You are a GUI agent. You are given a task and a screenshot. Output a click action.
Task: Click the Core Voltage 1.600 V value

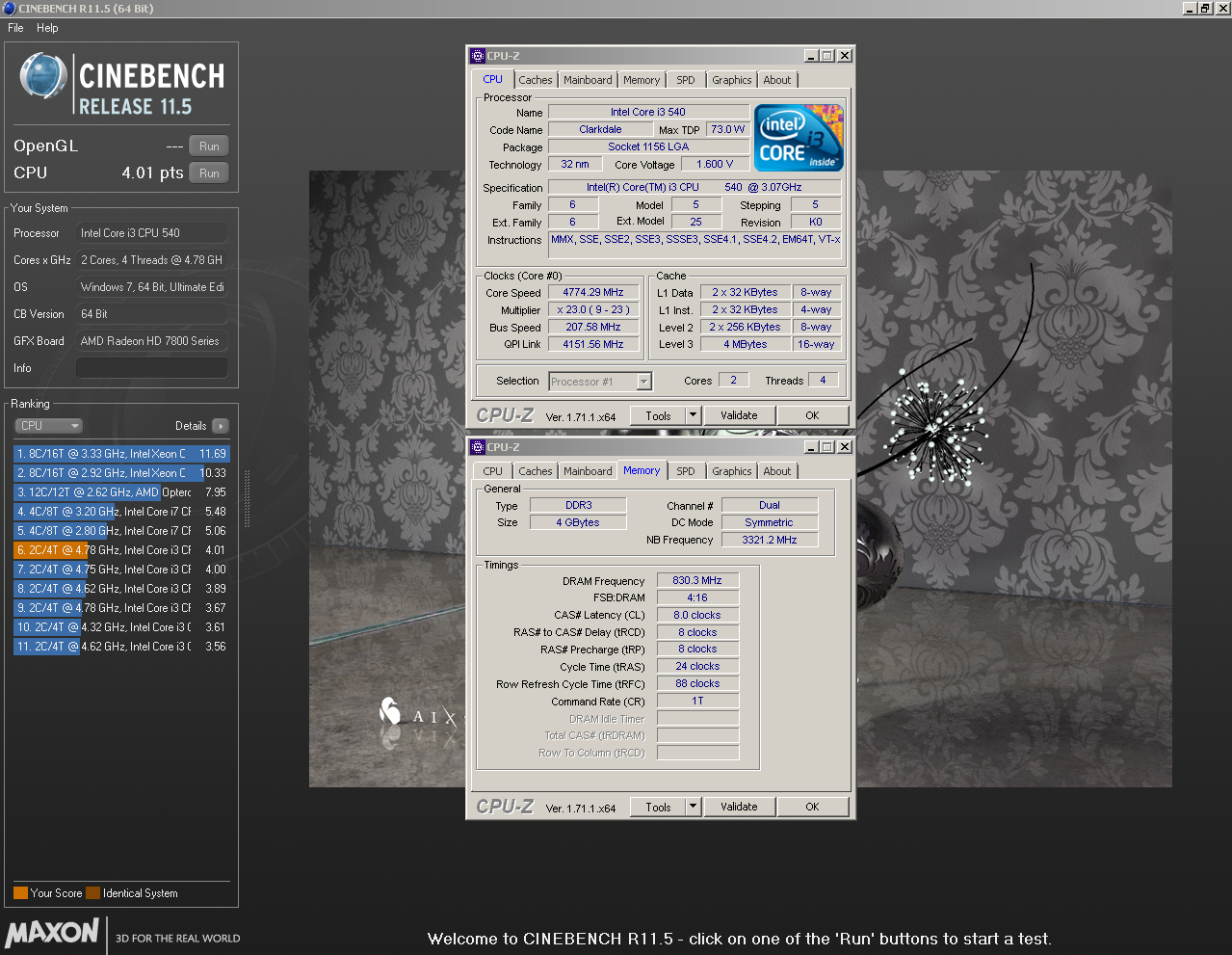tap(715, 165)
